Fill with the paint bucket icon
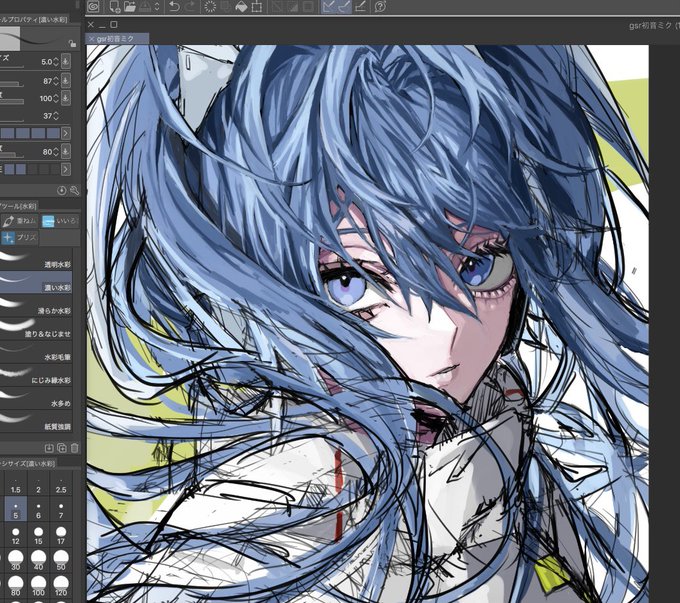680x603 pixels. pyautogui.click(x=241, y=7)
